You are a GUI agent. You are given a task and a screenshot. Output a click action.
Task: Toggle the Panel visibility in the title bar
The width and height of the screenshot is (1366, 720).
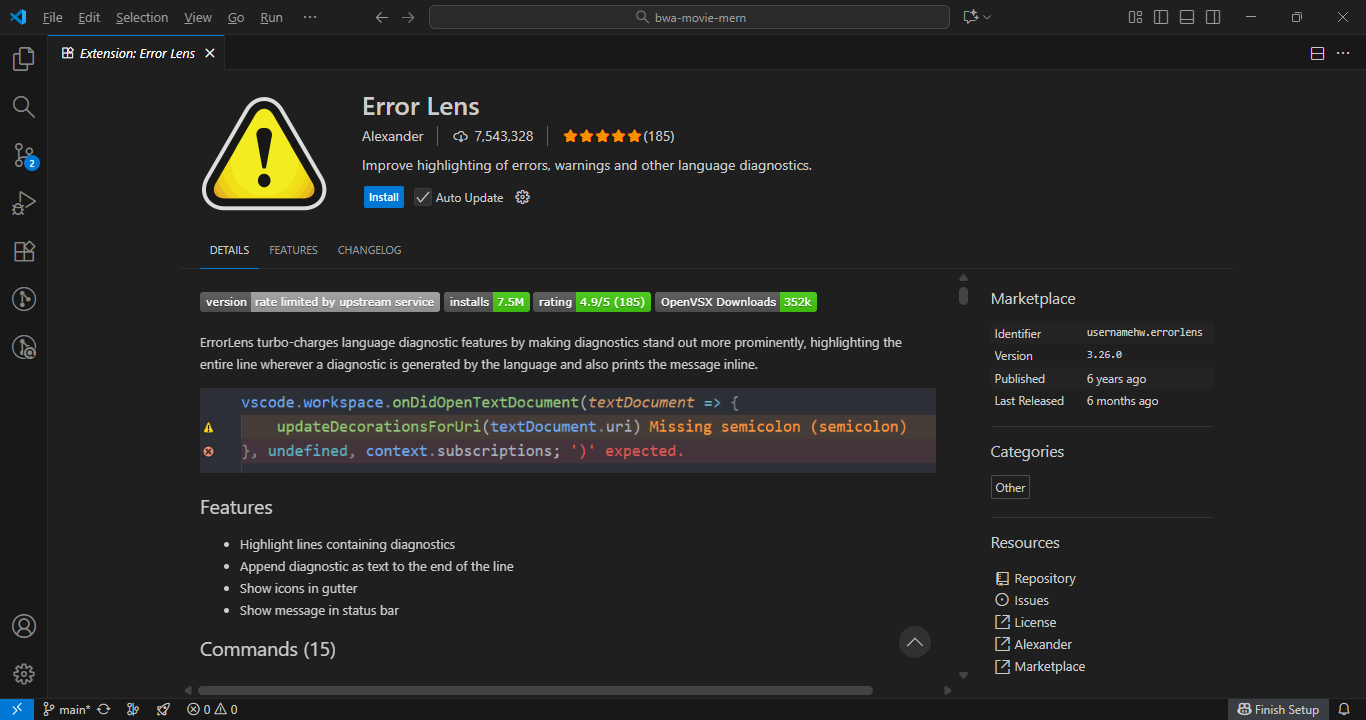tap(1186, 17)
